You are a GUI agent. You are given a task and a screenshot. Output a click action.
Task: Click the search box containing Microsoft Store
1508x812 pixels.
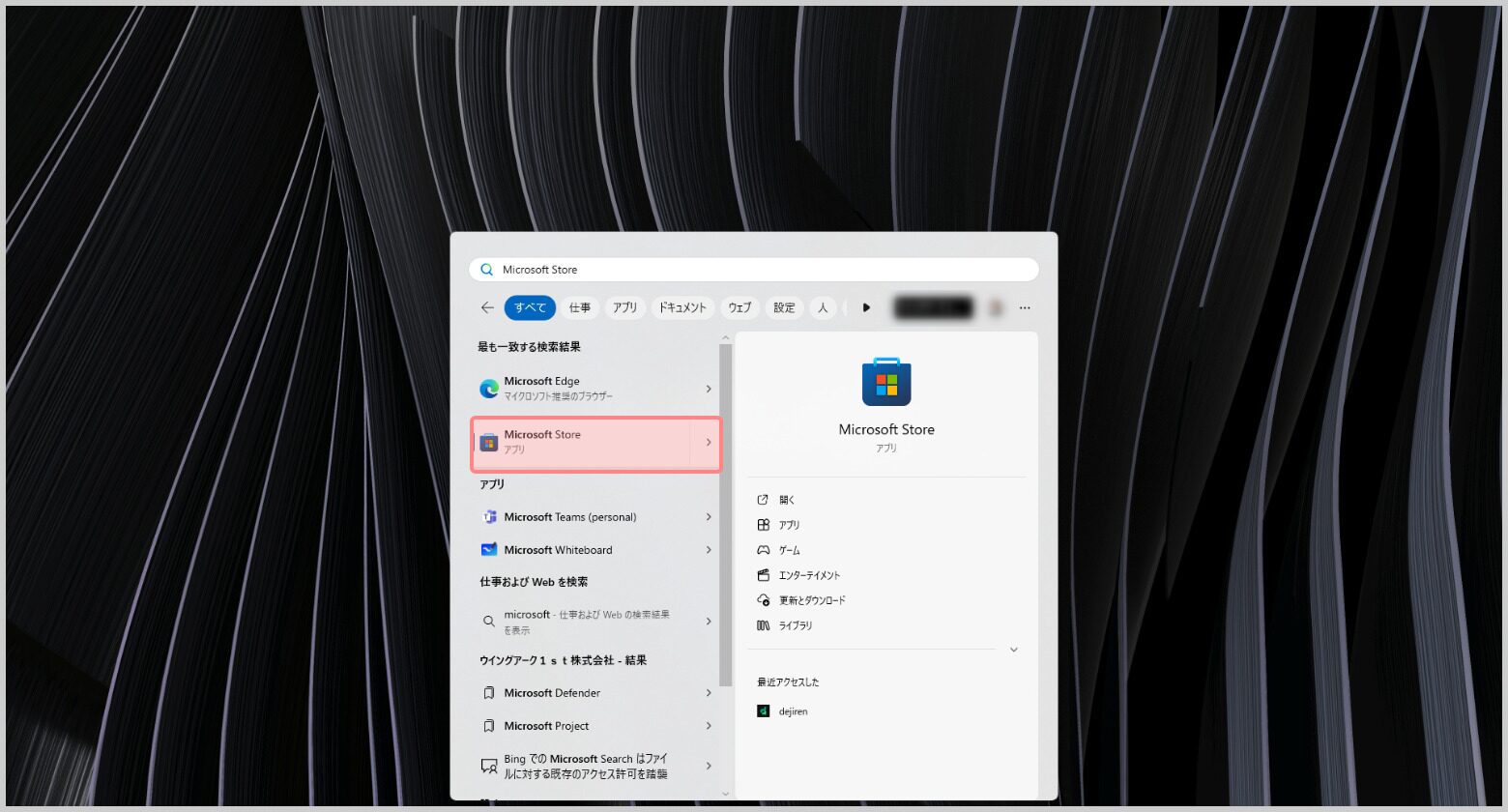tap(754, 270)
